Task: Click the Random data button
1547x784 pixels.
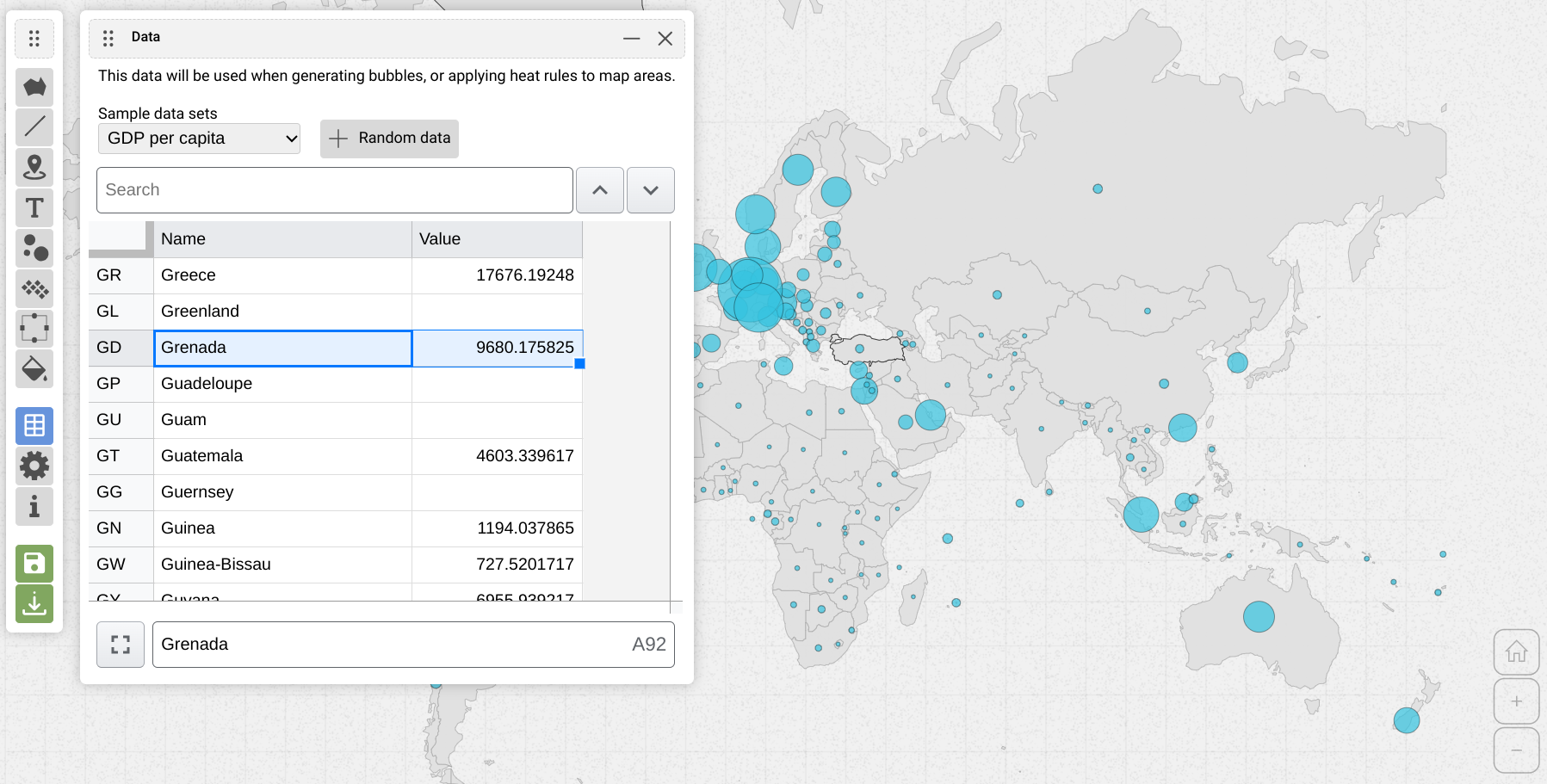Action: click(x=389, y=139)
